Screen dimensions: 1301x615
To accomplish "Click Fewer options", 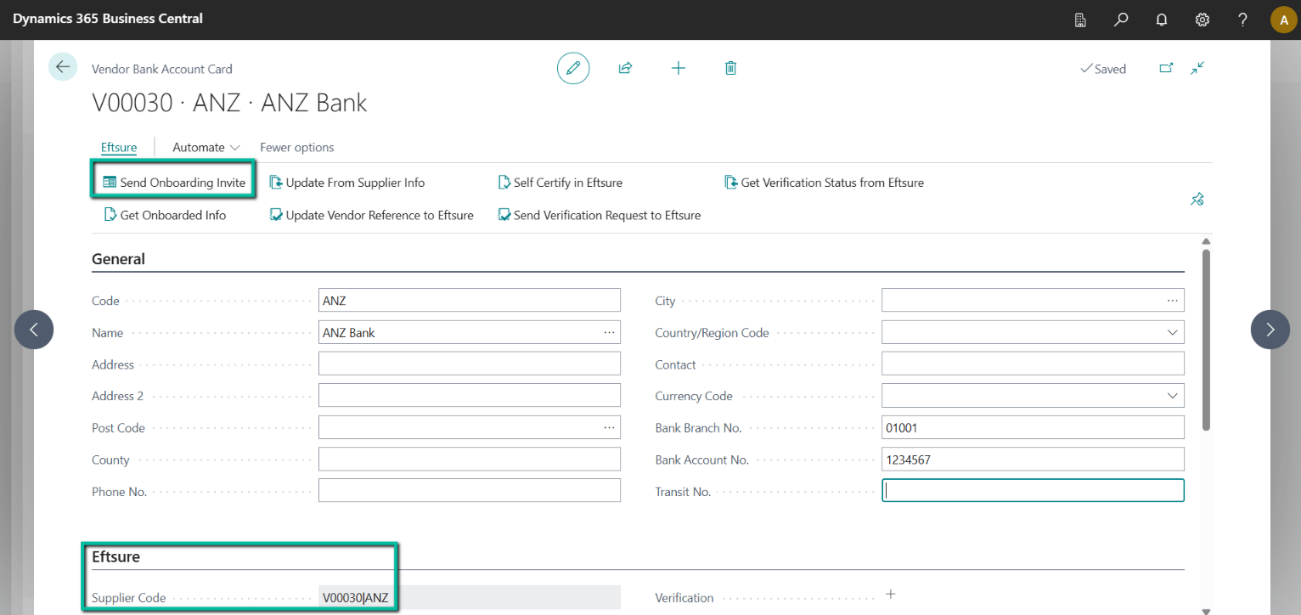I will coord(297,147).
